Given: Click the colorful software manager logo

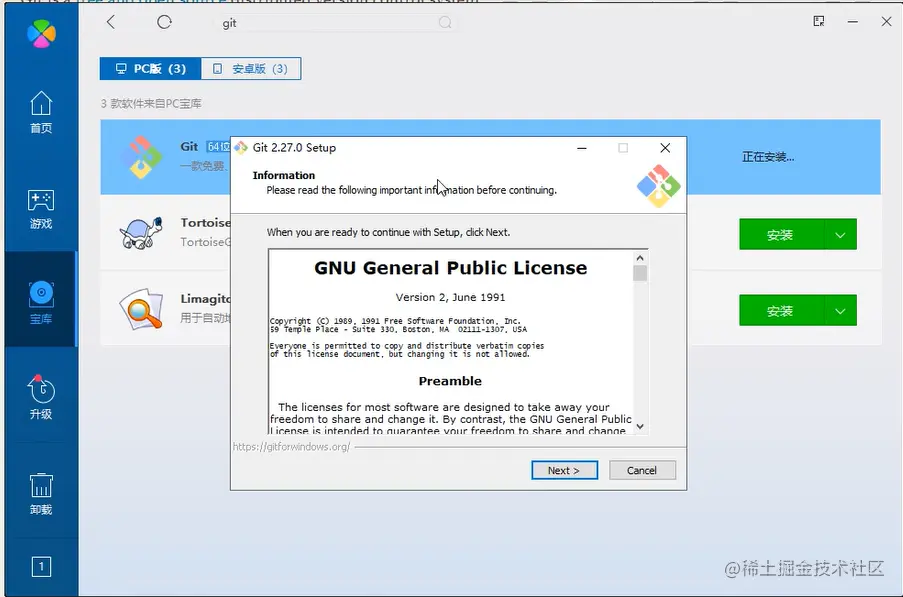Looking at the screenshot, I should point(41,33).
